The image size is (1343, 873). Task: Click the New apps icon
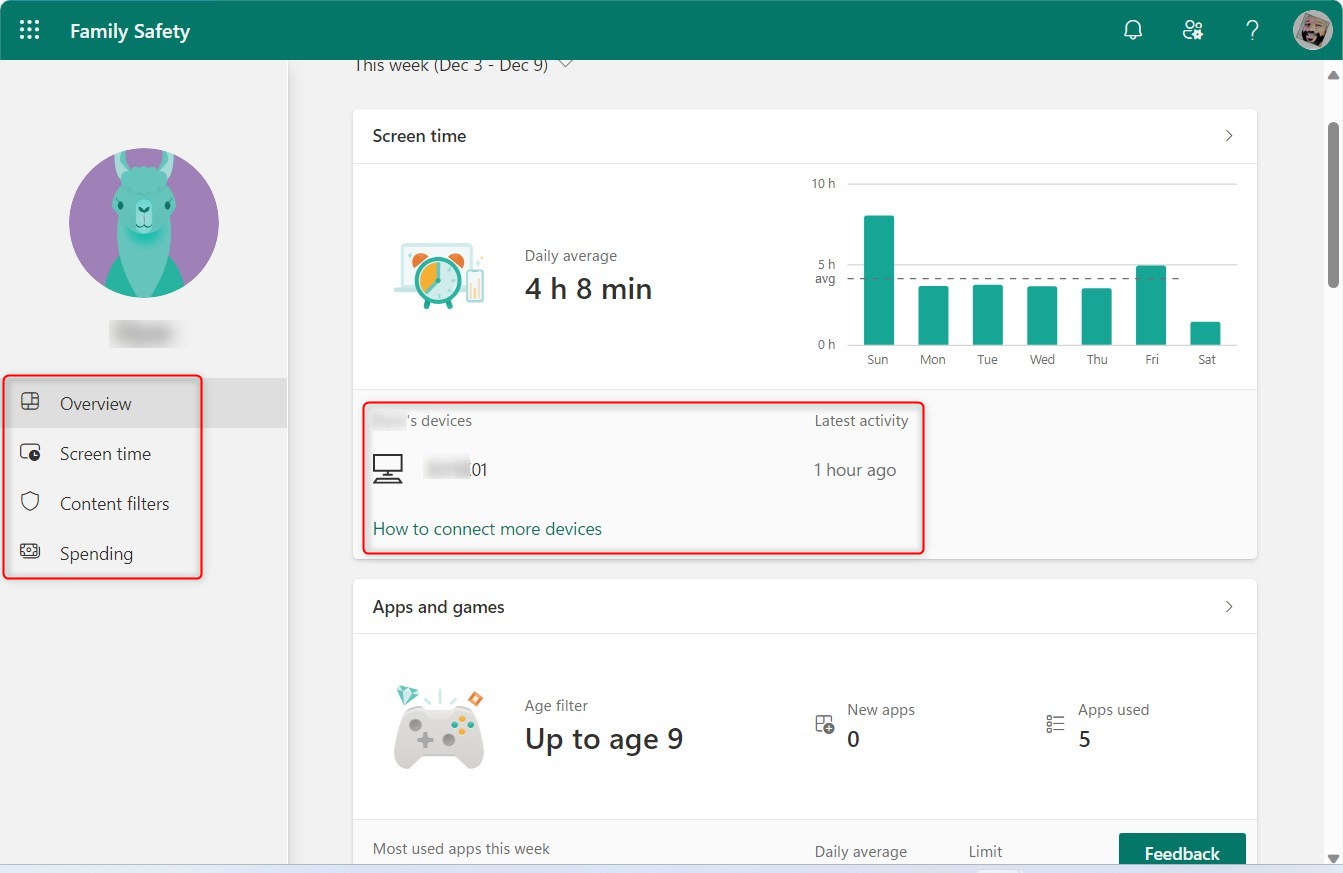[824, 723]
